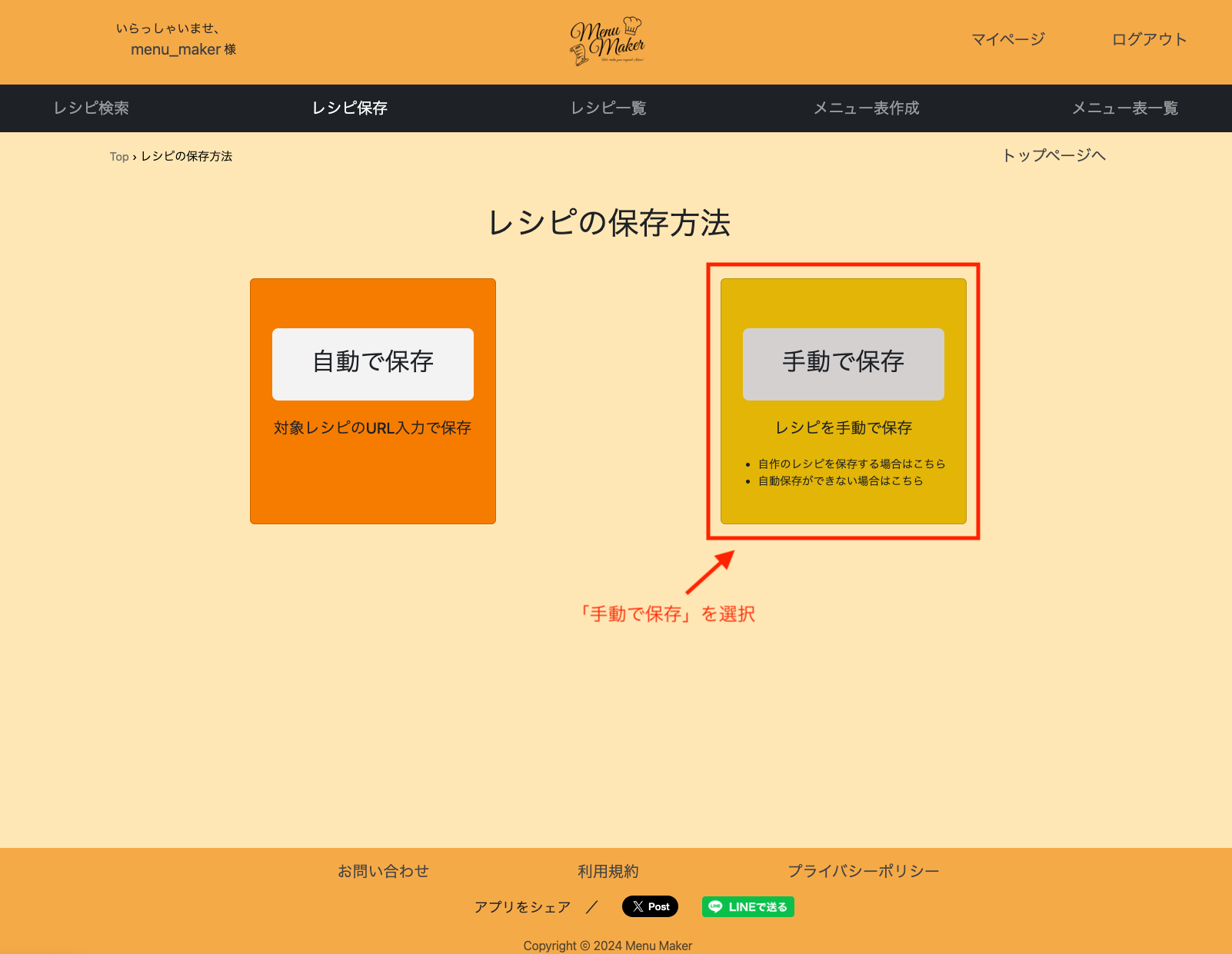Click the menu_maker 様 username text
1232x954 pixels.
[x=184, y=50]
